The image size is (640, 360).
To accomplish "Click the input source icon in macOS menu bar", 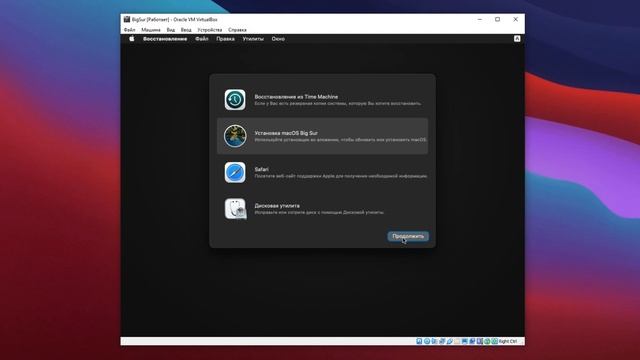I will pyautogui.click(x=517, y=39).
